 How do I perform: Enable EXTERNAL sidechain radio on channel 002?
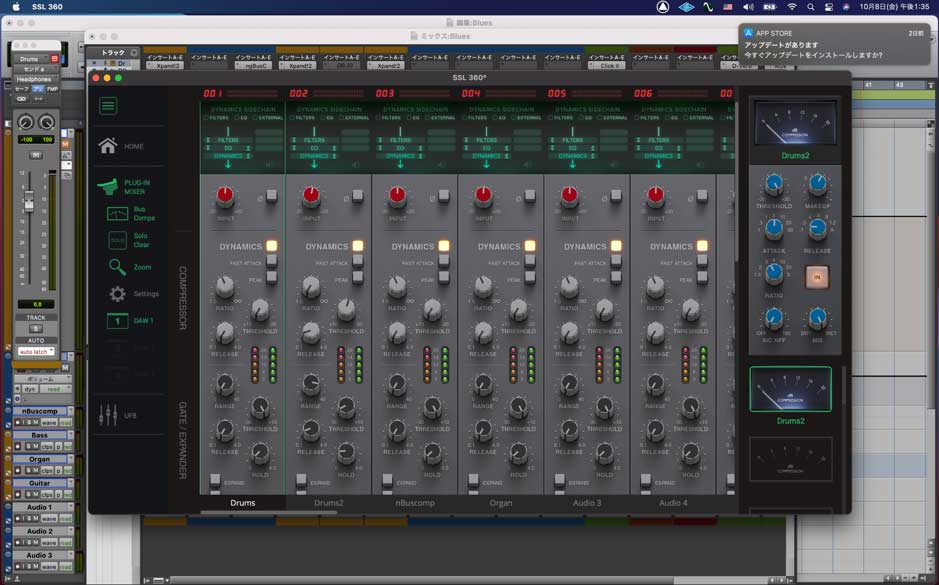coord(341,118)
